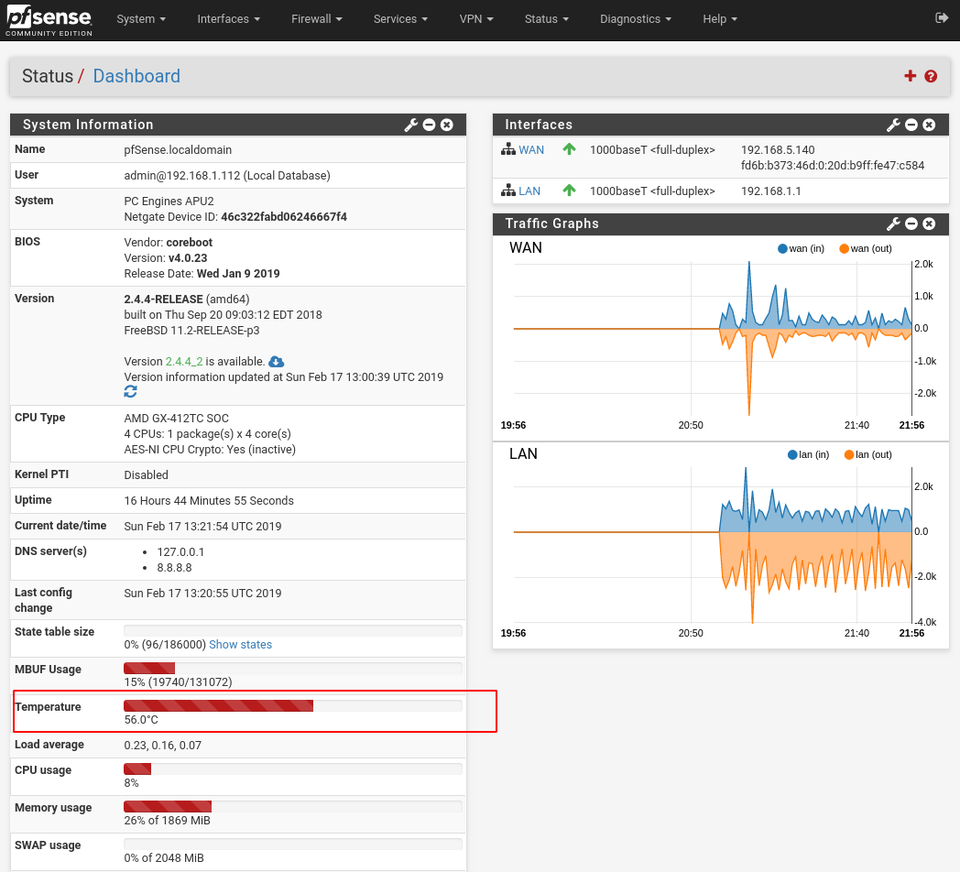This screenshot has width=960, height=872.
Task: Toggle the lan (out) series in legend
Action: 868,455
